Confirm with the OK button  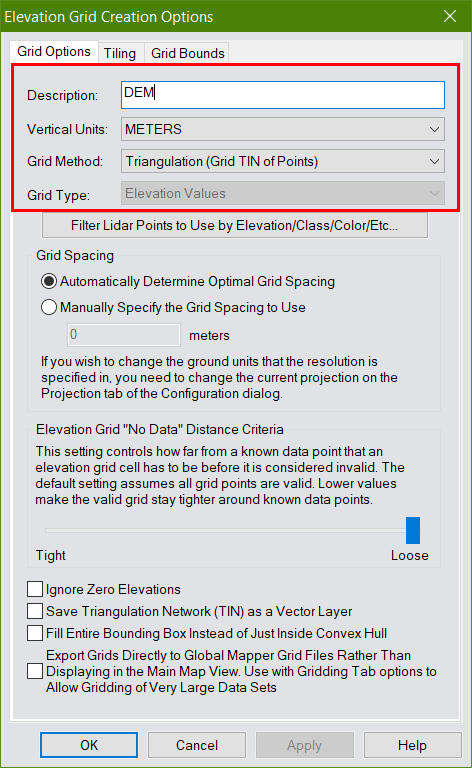tap(89, 745)
